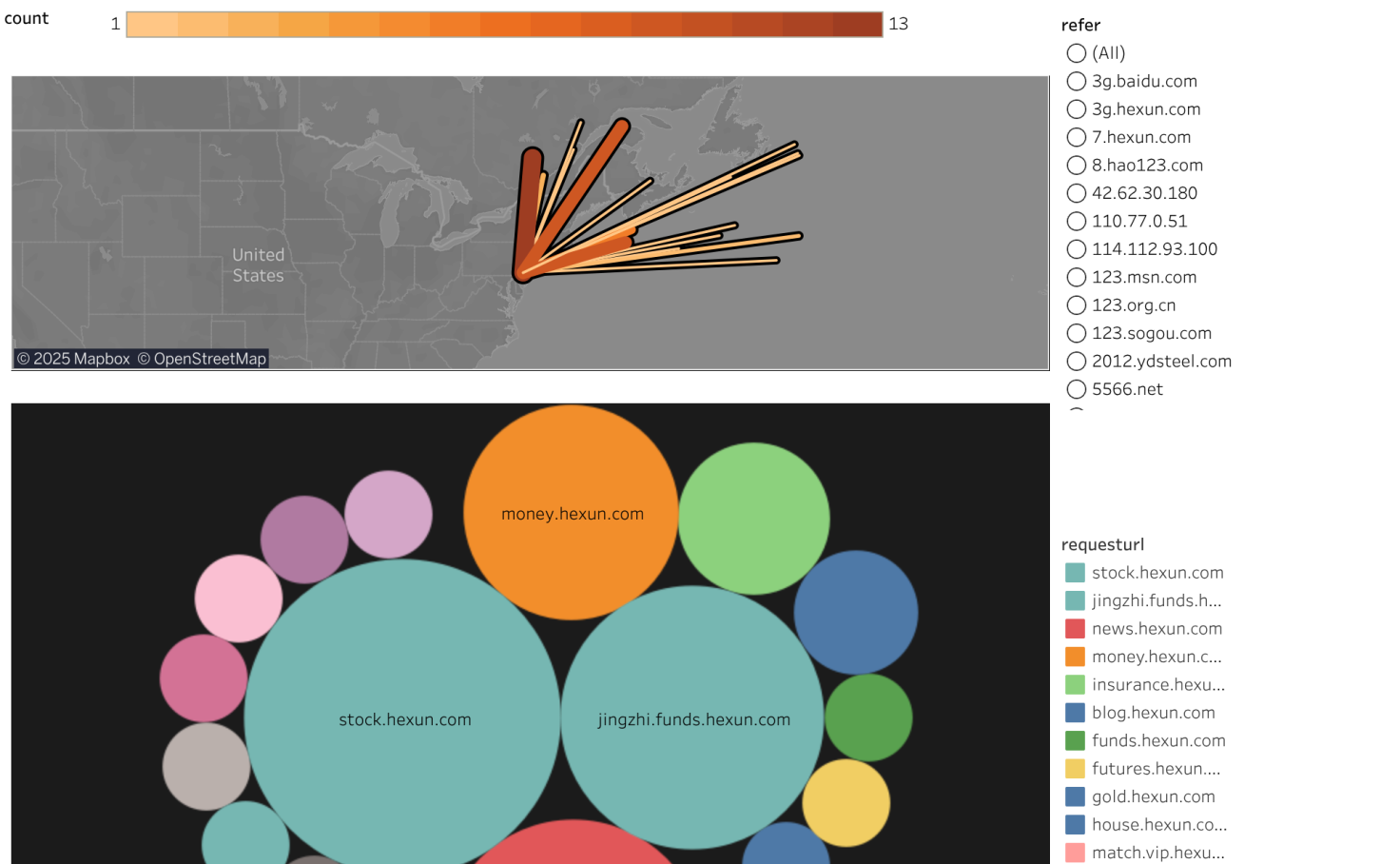Choose the 110.77.0.51 radio button

[1077, 221]
